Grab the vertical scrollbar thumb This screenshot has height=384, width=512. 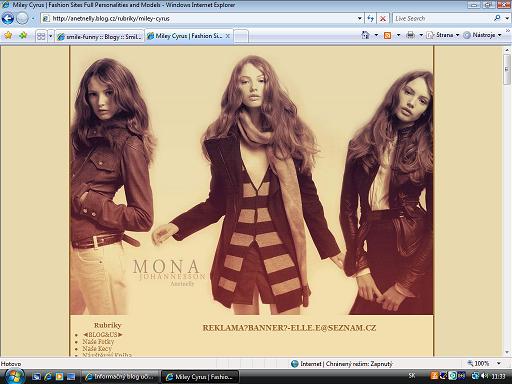(x=507, y=69)
